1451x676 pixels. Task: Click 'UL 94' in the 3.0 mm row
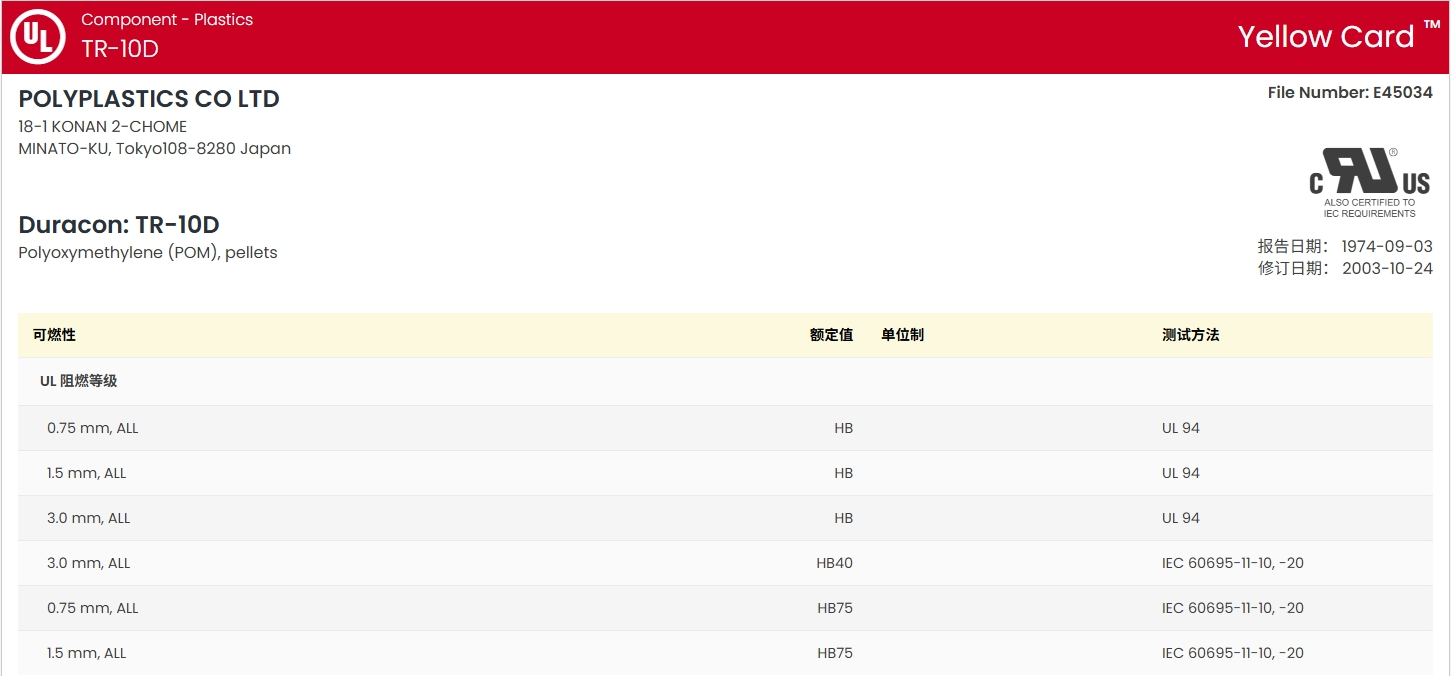point(1181,518)
